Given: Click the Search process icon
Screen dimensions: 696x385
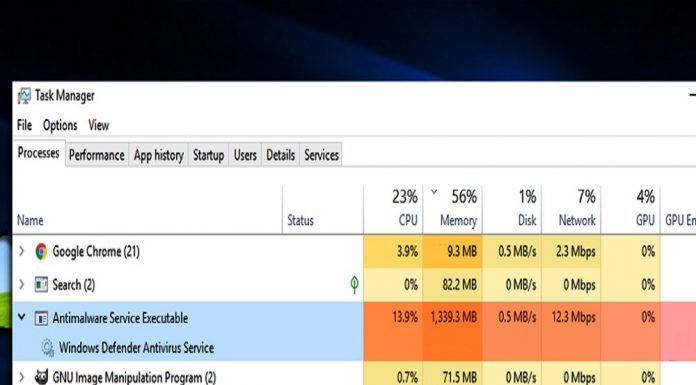Looking at the screenshot, I should 41,285.
